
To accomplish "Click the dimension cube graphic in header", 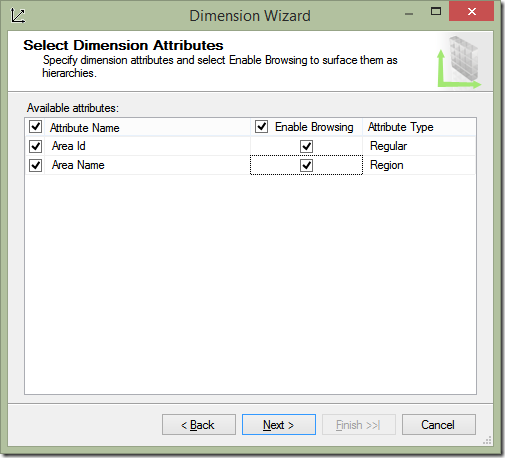I will tap(460, 62).
